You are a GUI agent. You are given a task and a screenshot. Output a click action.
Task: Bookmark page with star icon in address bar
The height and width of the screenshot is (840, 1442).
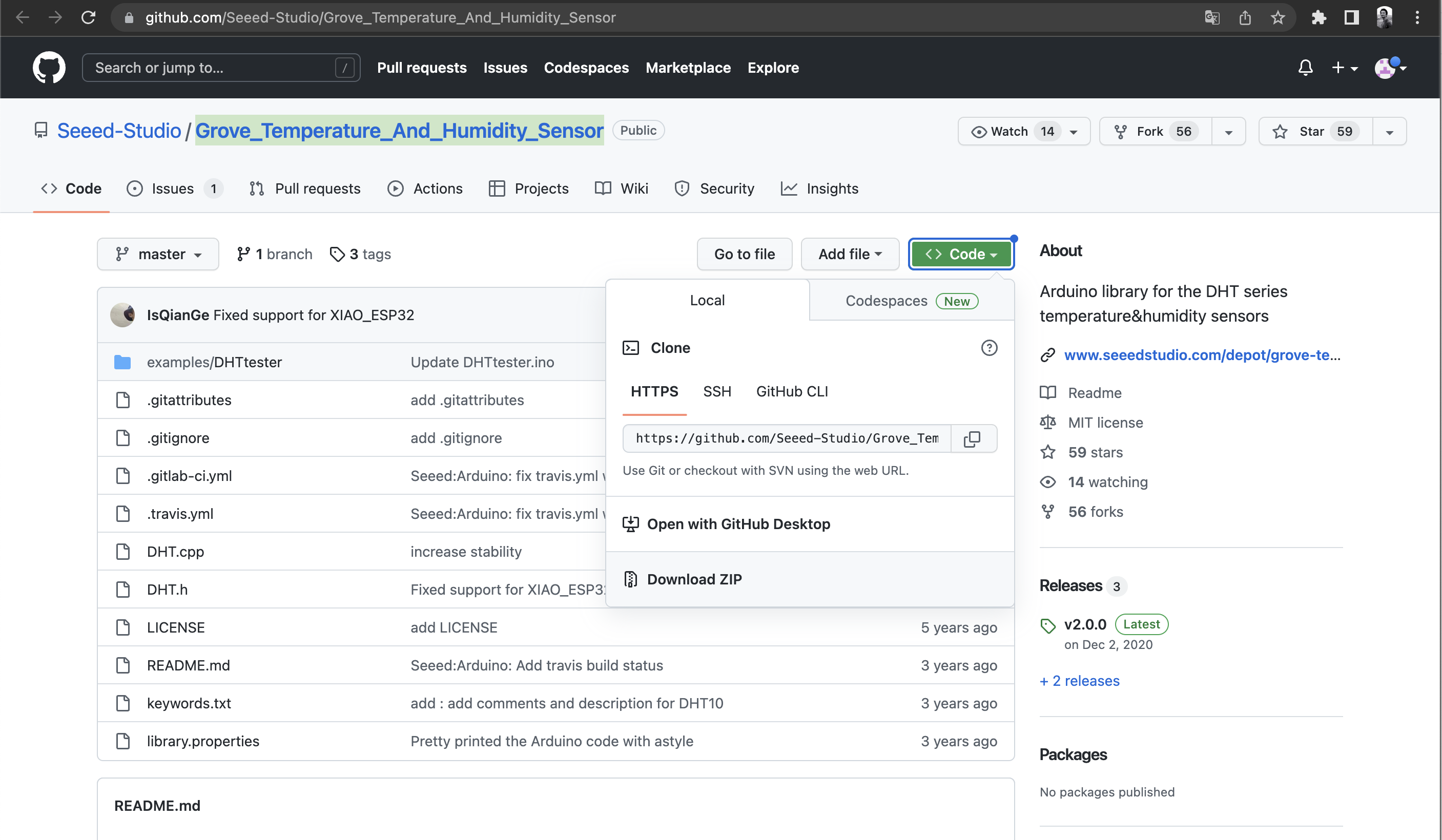(1278, 18)
